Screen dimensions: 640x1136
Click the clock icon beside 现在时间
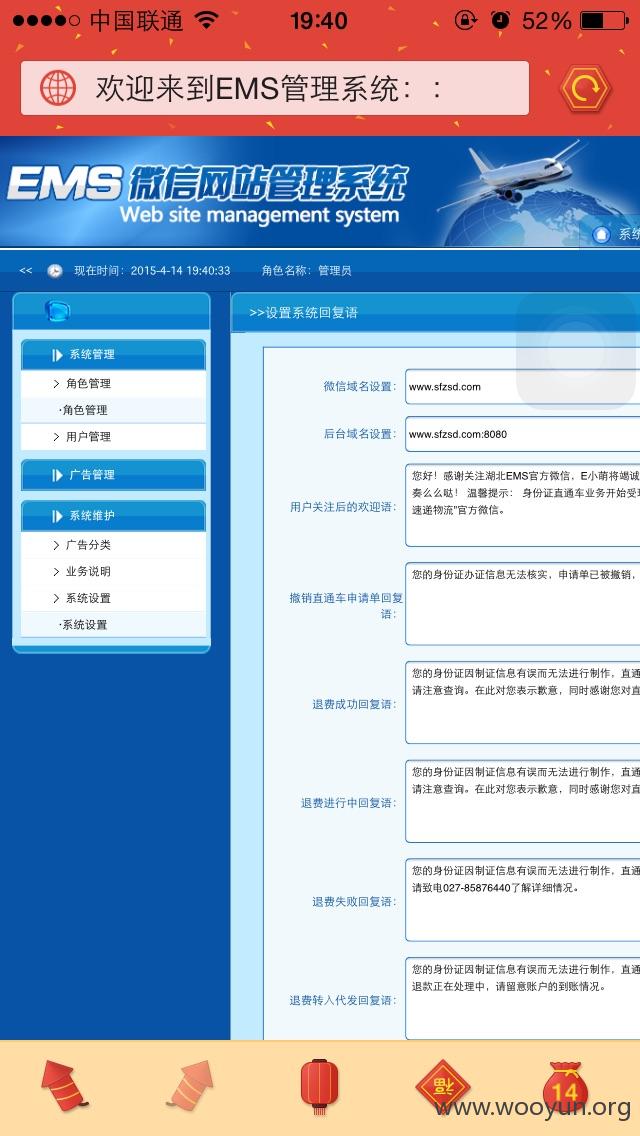tap(55, 271)
